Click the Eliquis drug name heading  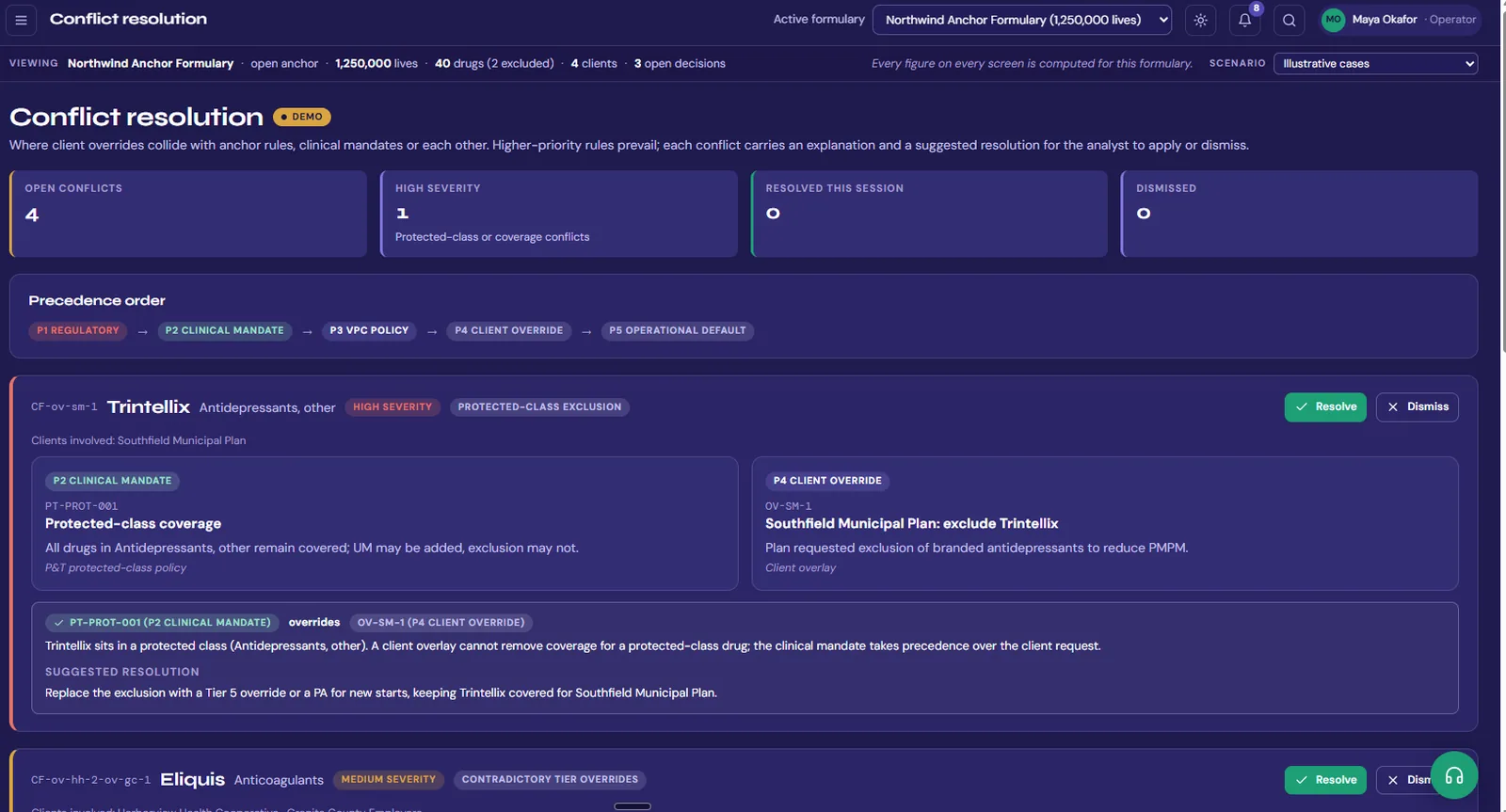click(192, 779)
